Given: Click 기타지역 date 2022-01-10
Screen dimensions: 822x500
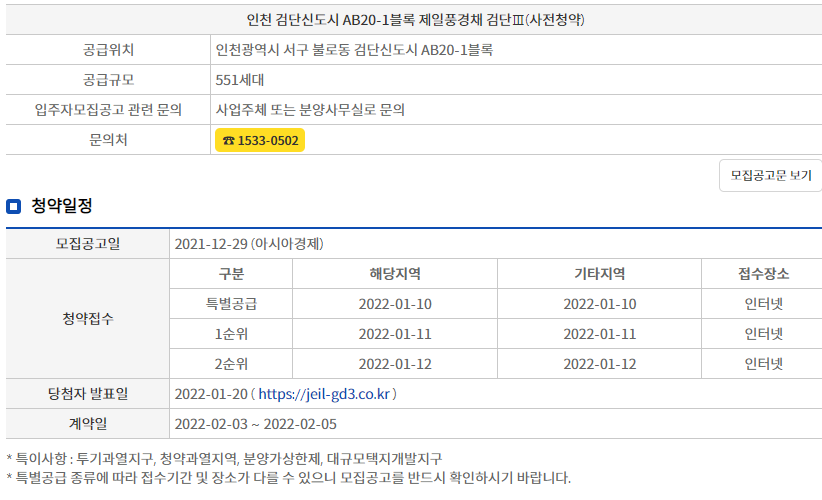Looking at the screenshot, I should [600, 304].
